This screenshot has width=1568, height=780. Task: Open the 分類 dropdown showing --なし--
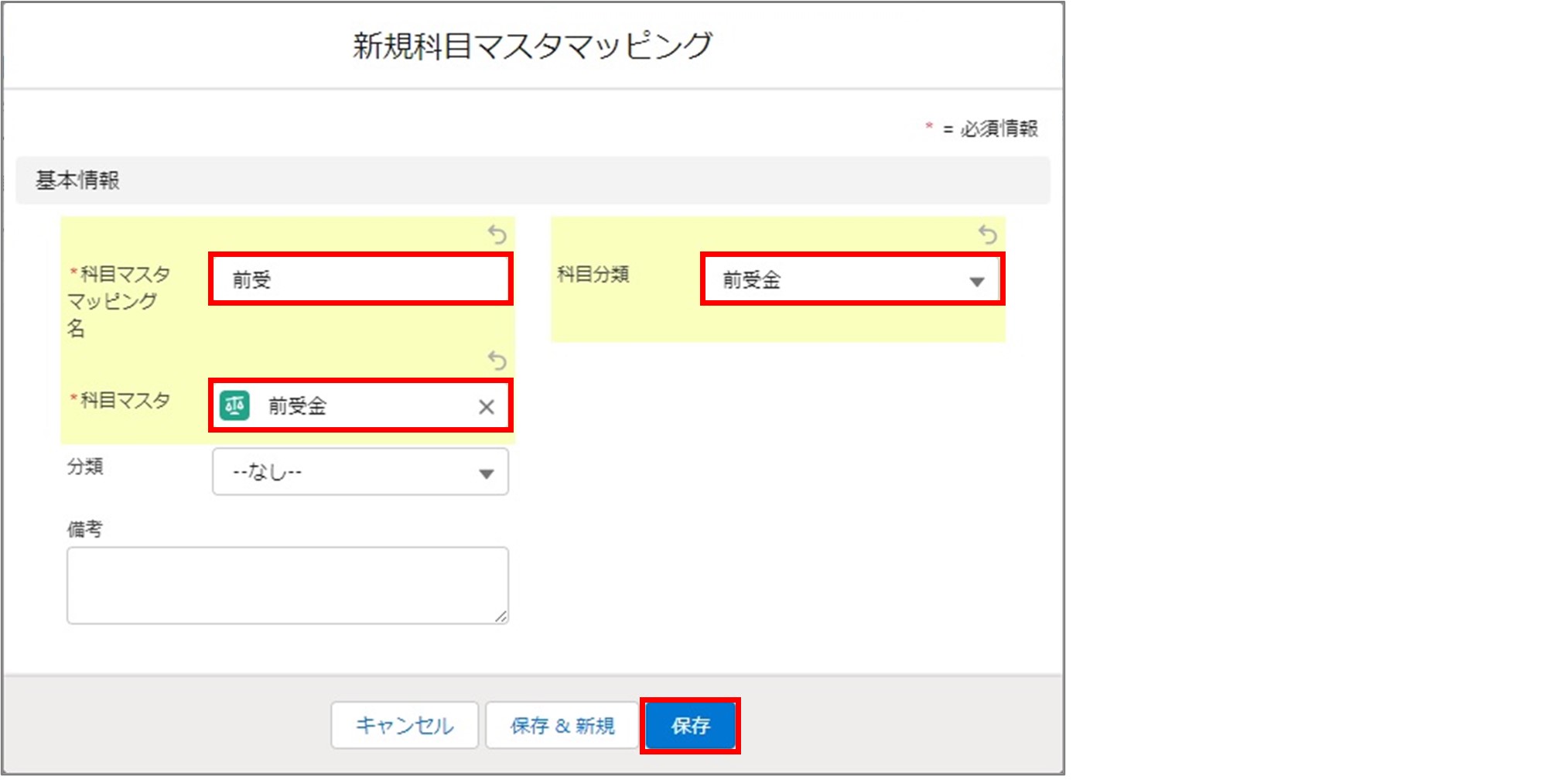(x=360, y=472)
